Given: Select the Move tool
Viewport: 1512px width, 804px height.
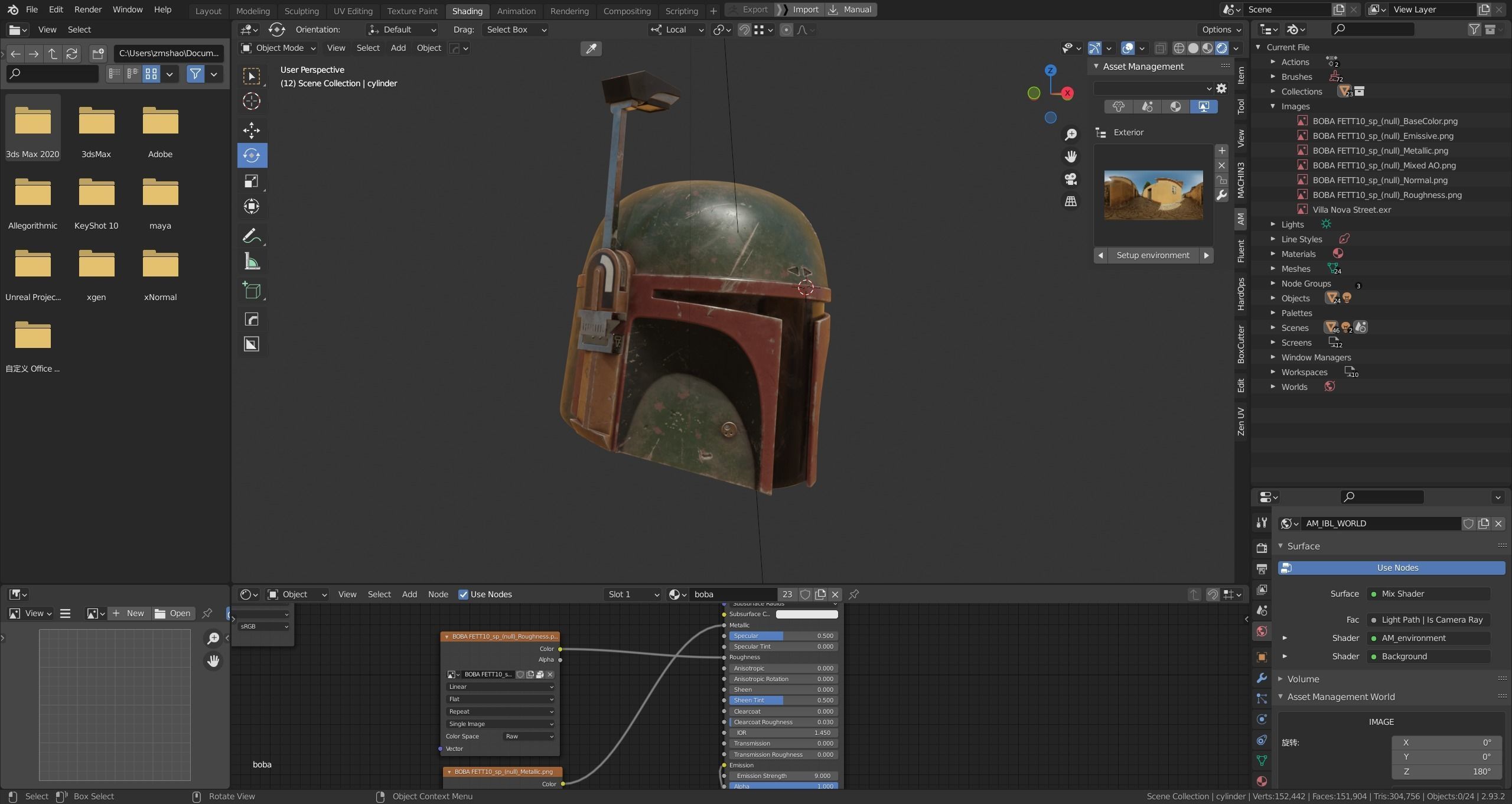Looking at the screenshot, I should click(252, 131).
